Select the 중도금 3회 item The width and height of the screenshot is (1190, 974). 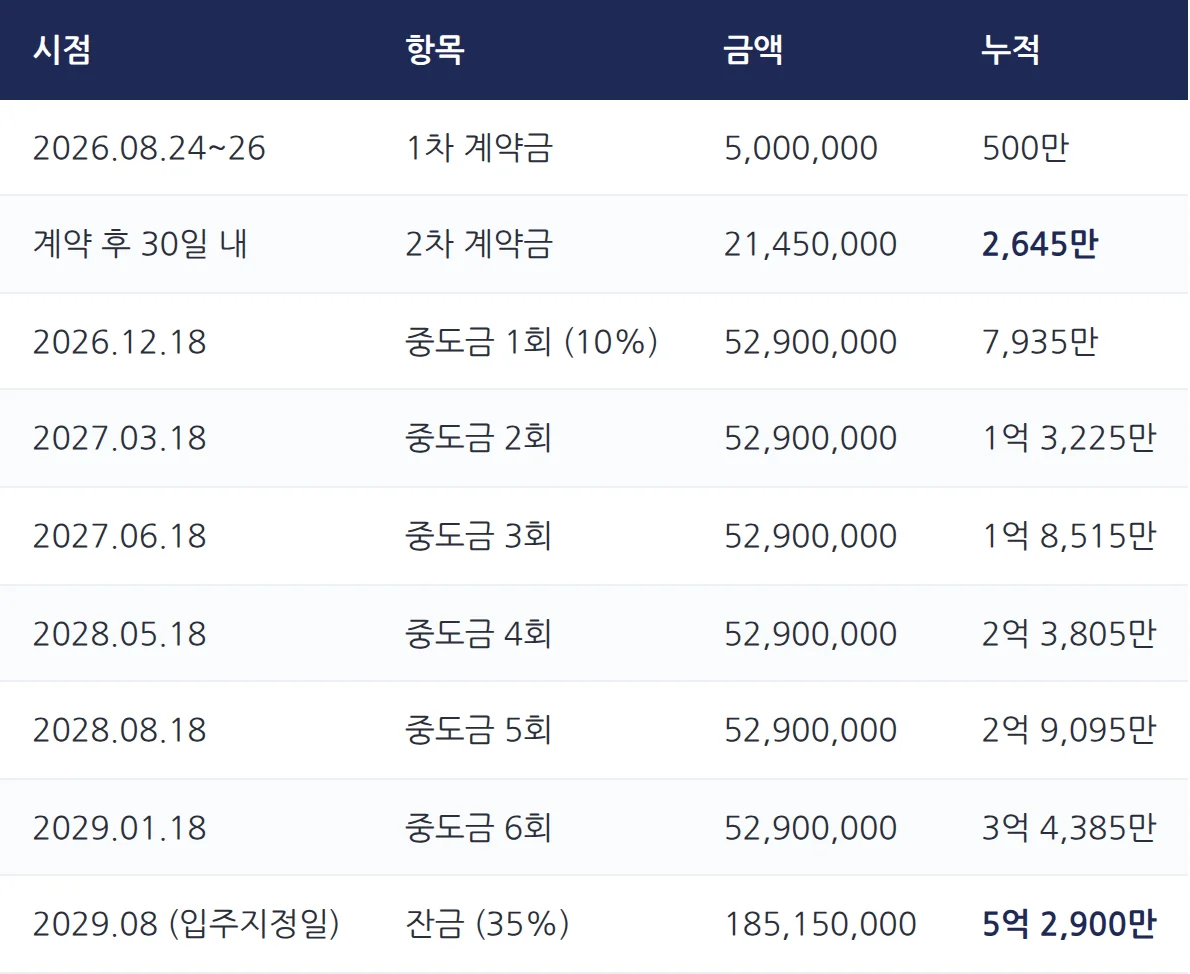click(x=478, y=536)
